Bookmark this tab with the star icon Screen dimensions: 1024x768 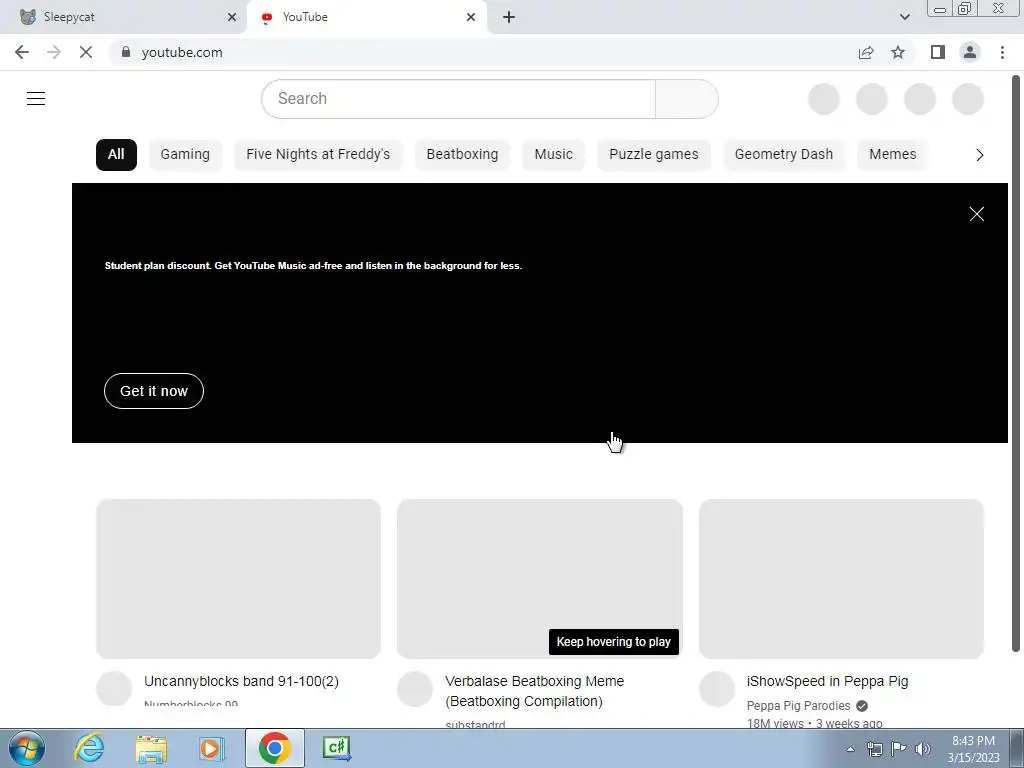click(x=898, y=52)
